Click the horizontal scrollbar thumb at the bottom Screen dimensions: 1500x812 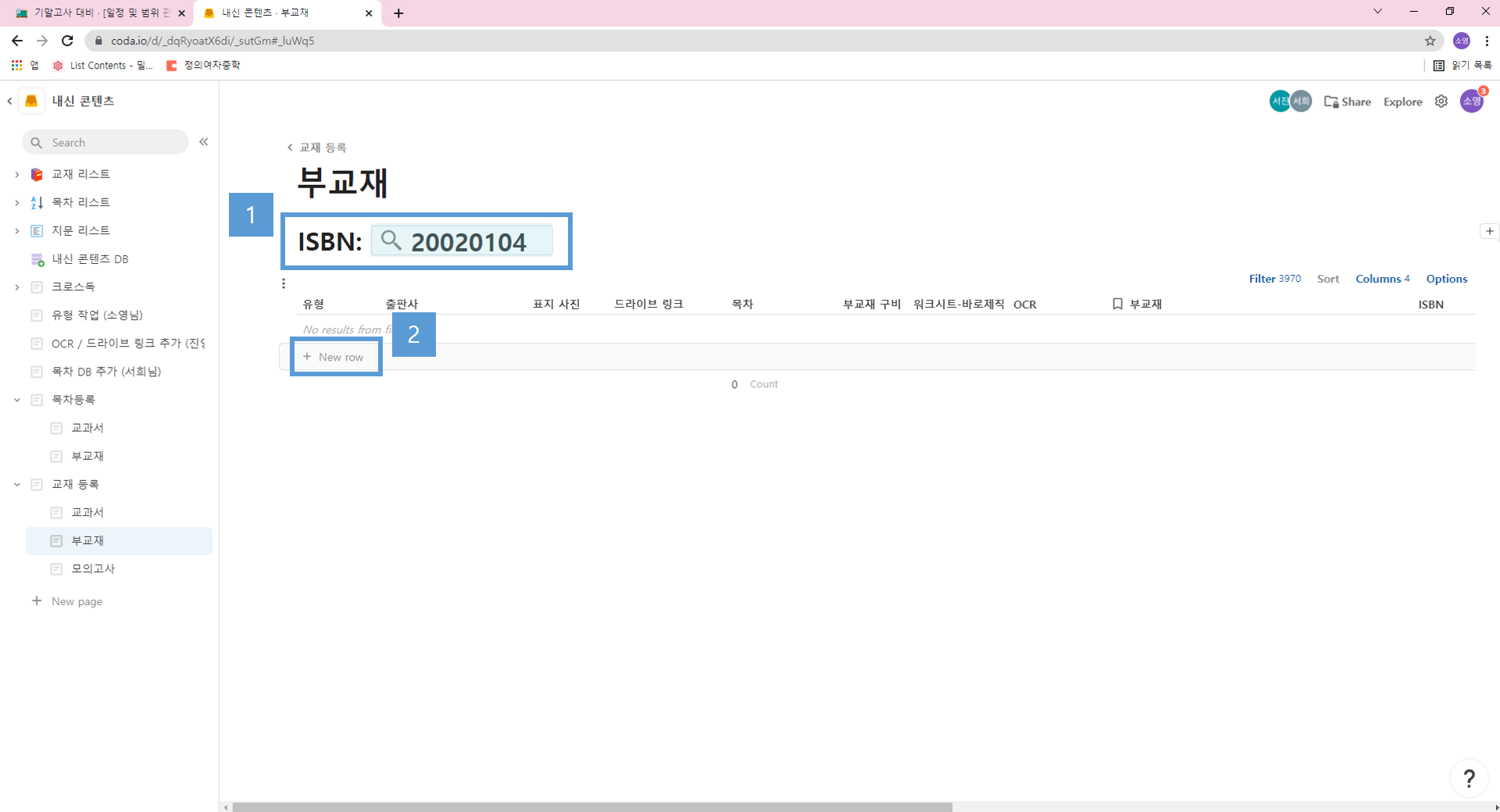point(592,807)
